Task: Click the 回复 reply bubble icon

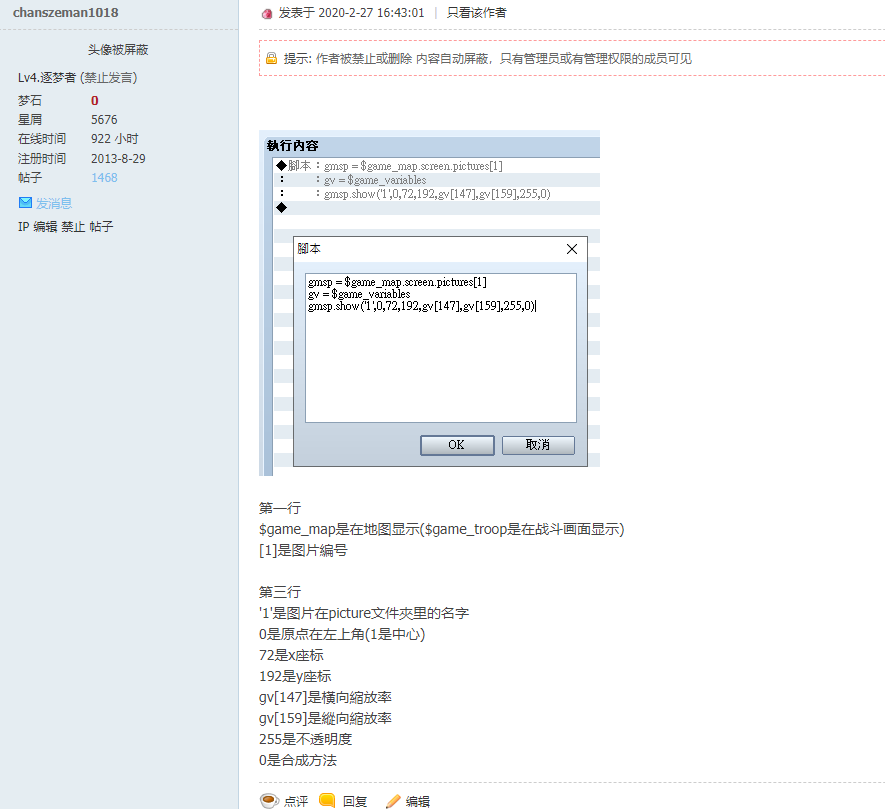Action: [327, 801]
